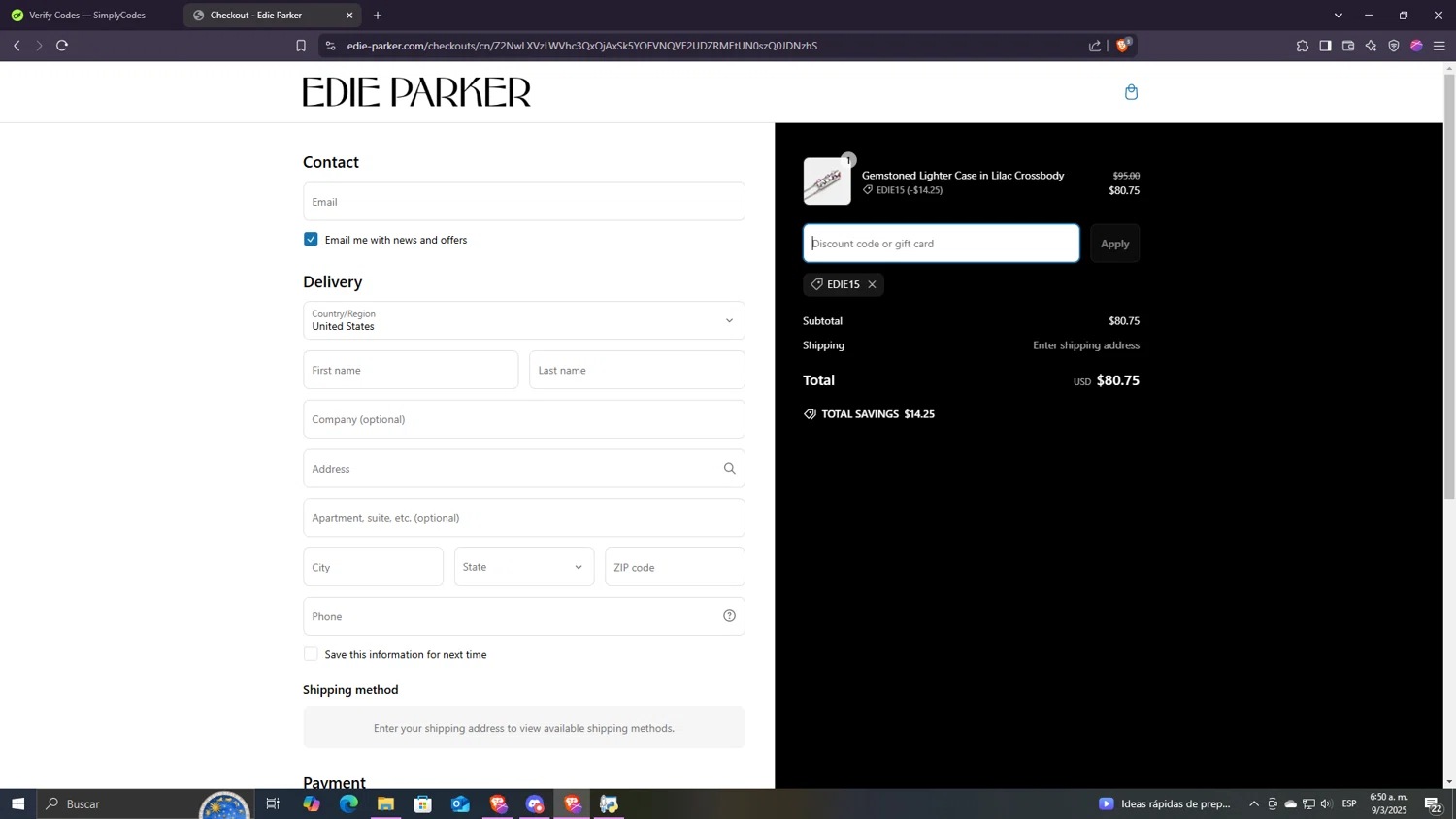Open the Windows Start menu

tap(17, 803)
